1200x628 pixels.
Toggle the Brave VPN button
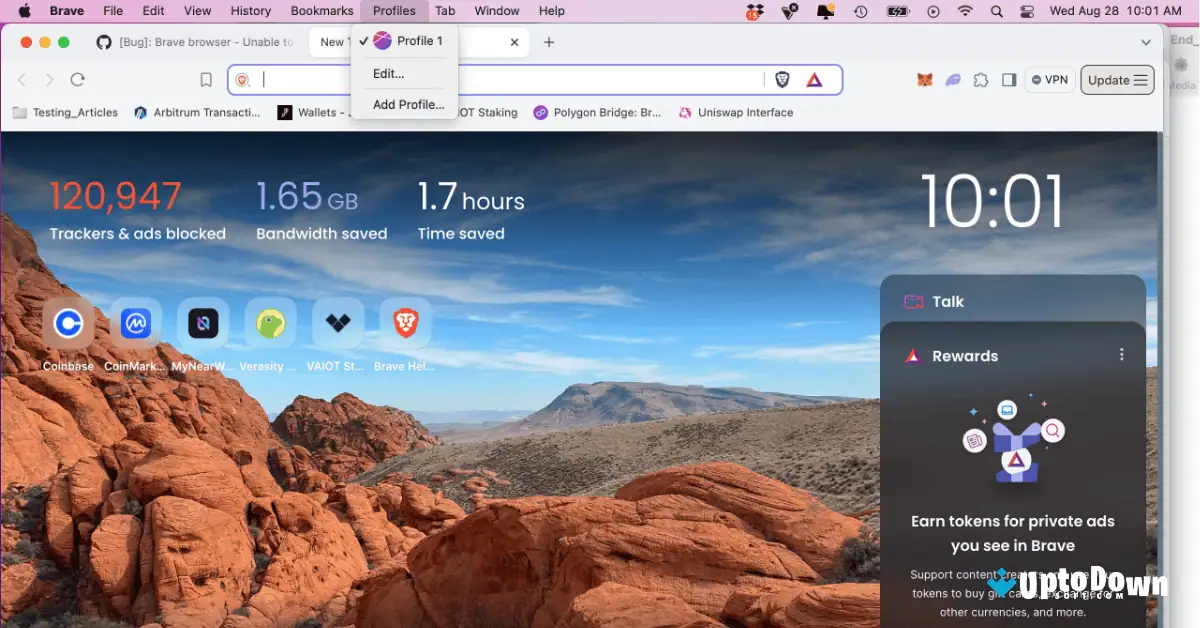1049,79
